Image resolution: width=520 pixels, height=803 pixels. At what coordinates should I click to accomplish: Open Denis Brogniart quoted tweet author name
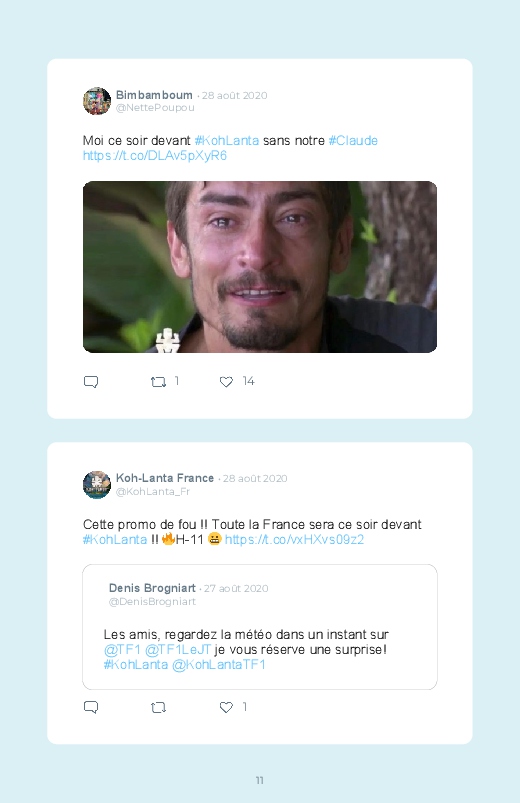tap(152, 588)
